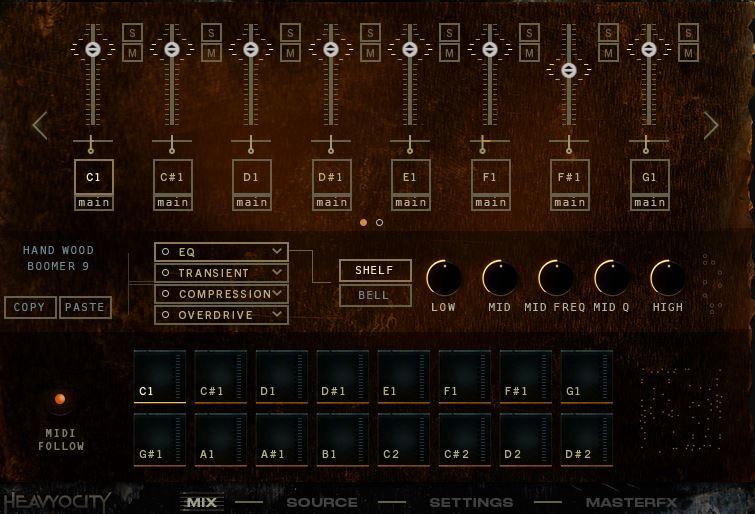Click the right arrow to next channels
Viewport: 755px width, 514px height.
coord(711,126)
